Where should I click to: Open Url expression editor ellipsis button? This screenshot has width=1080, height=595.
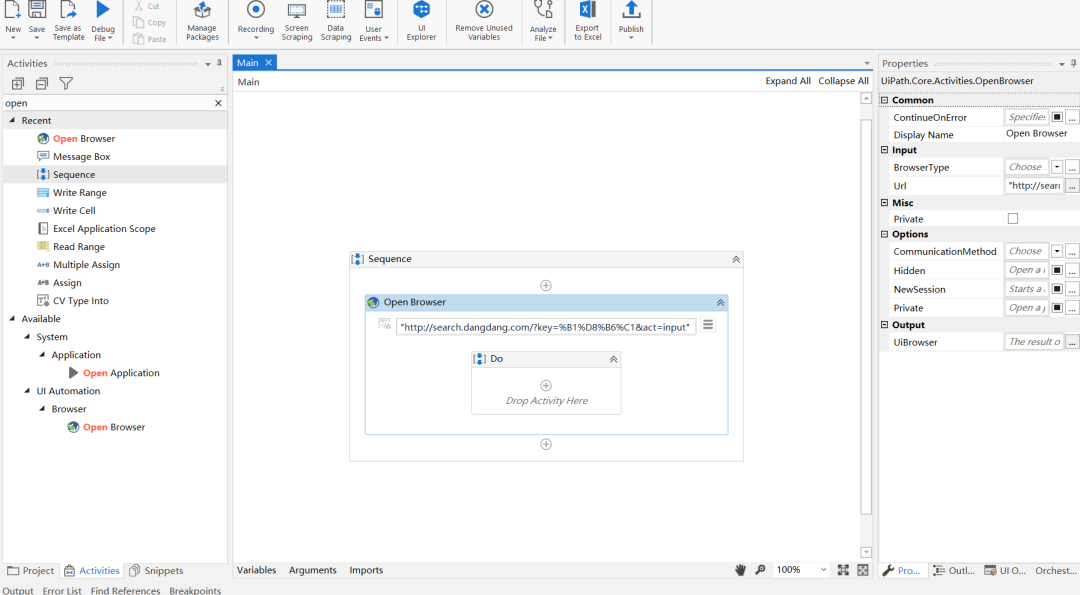click(1072, 185)
